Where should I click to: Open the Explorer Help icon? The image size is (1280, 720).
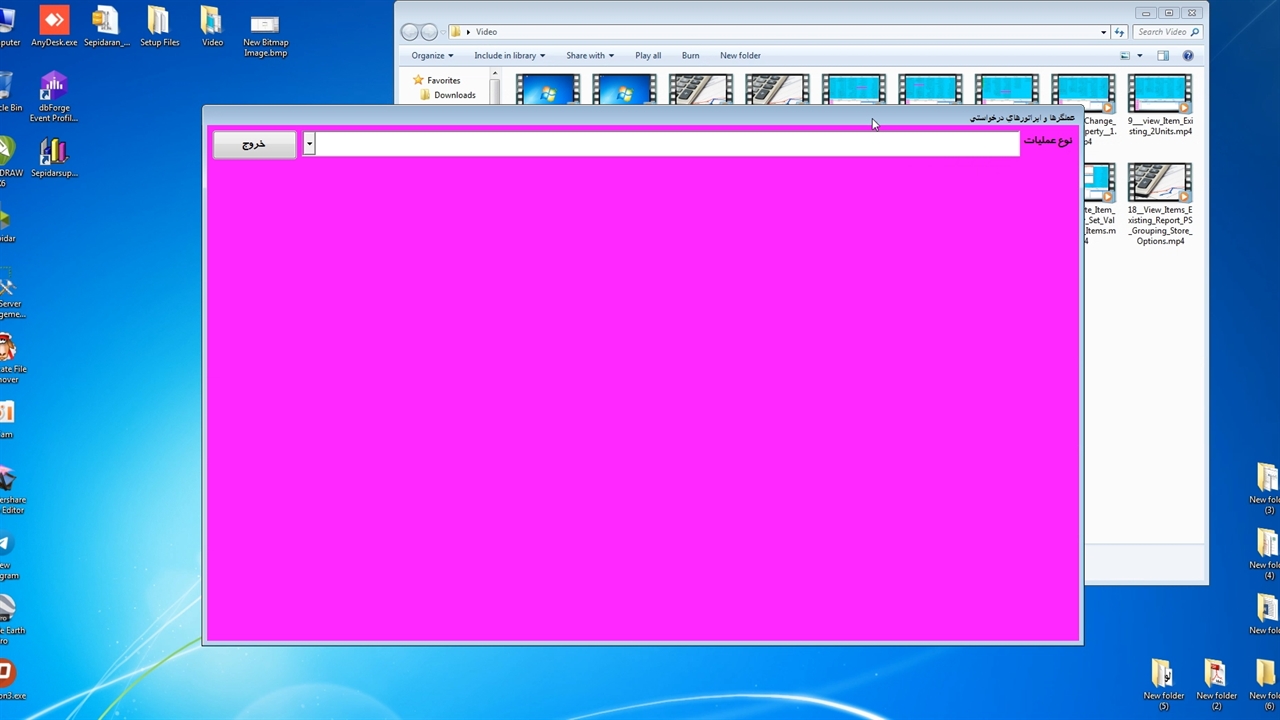1188,56
